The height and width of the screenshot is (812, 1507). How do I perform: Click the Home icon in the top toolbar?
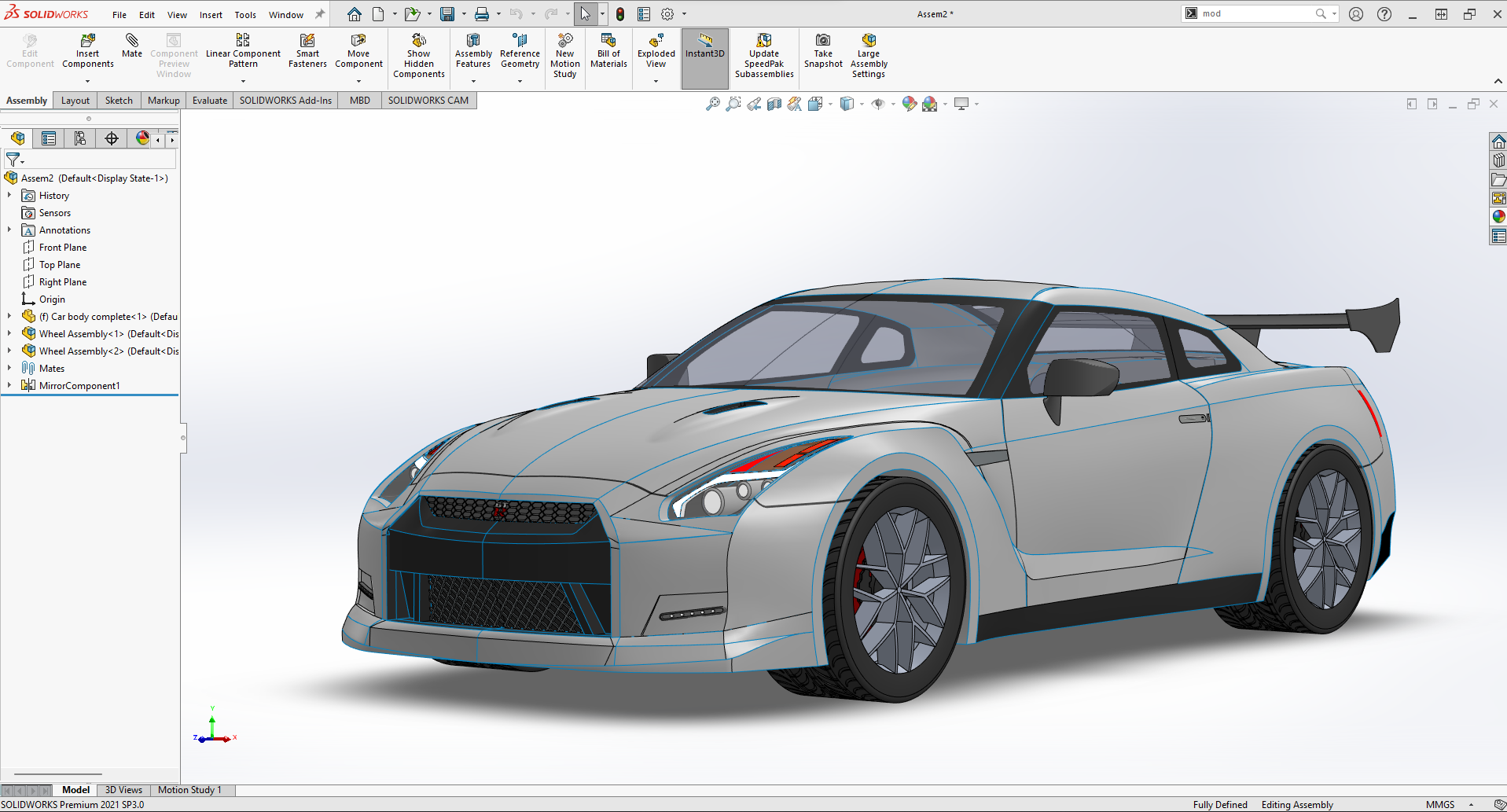(355, 14)
